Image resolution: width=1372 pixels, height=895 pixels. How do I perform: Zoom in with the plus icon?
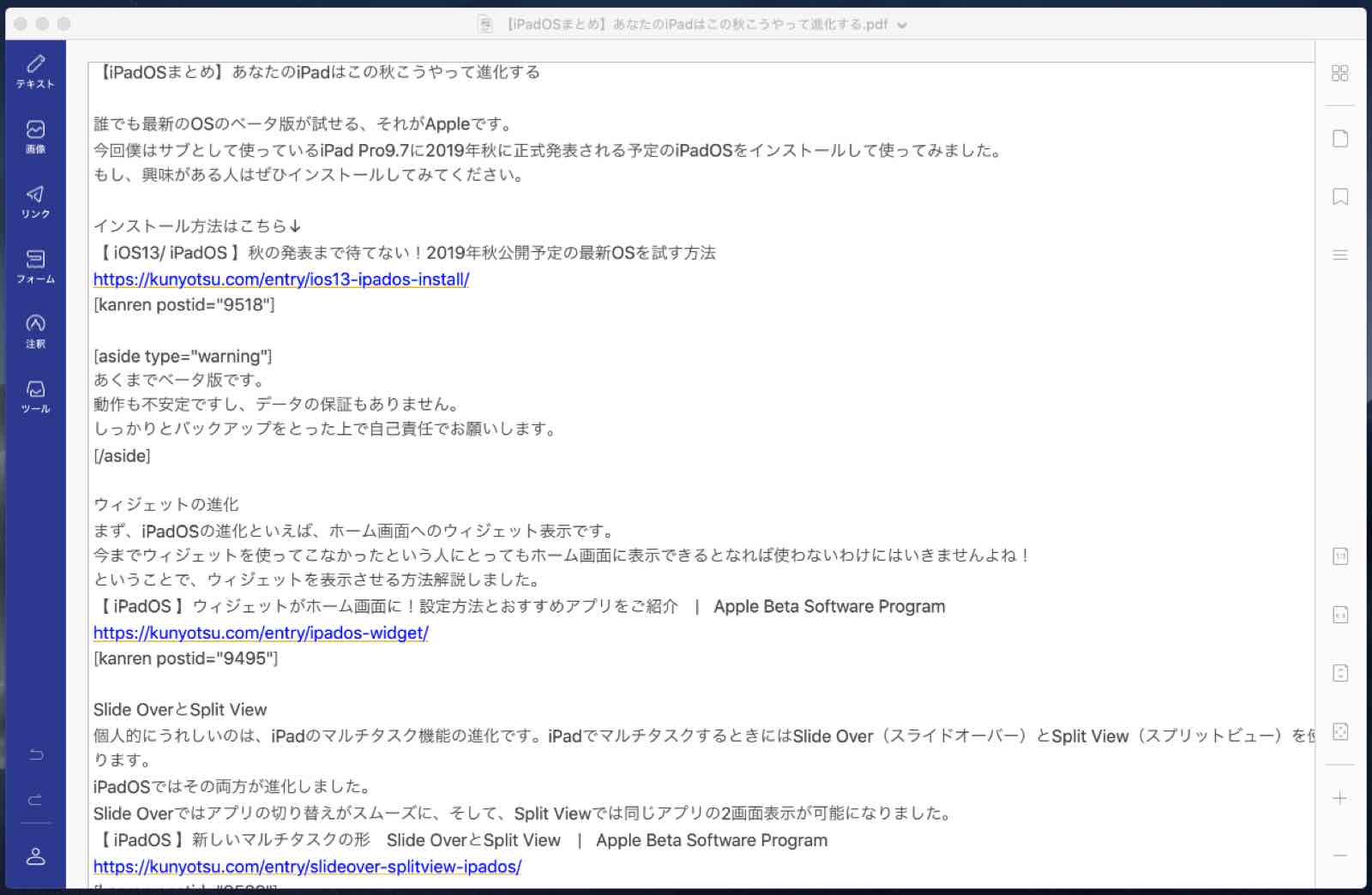tap(1340, 798)
